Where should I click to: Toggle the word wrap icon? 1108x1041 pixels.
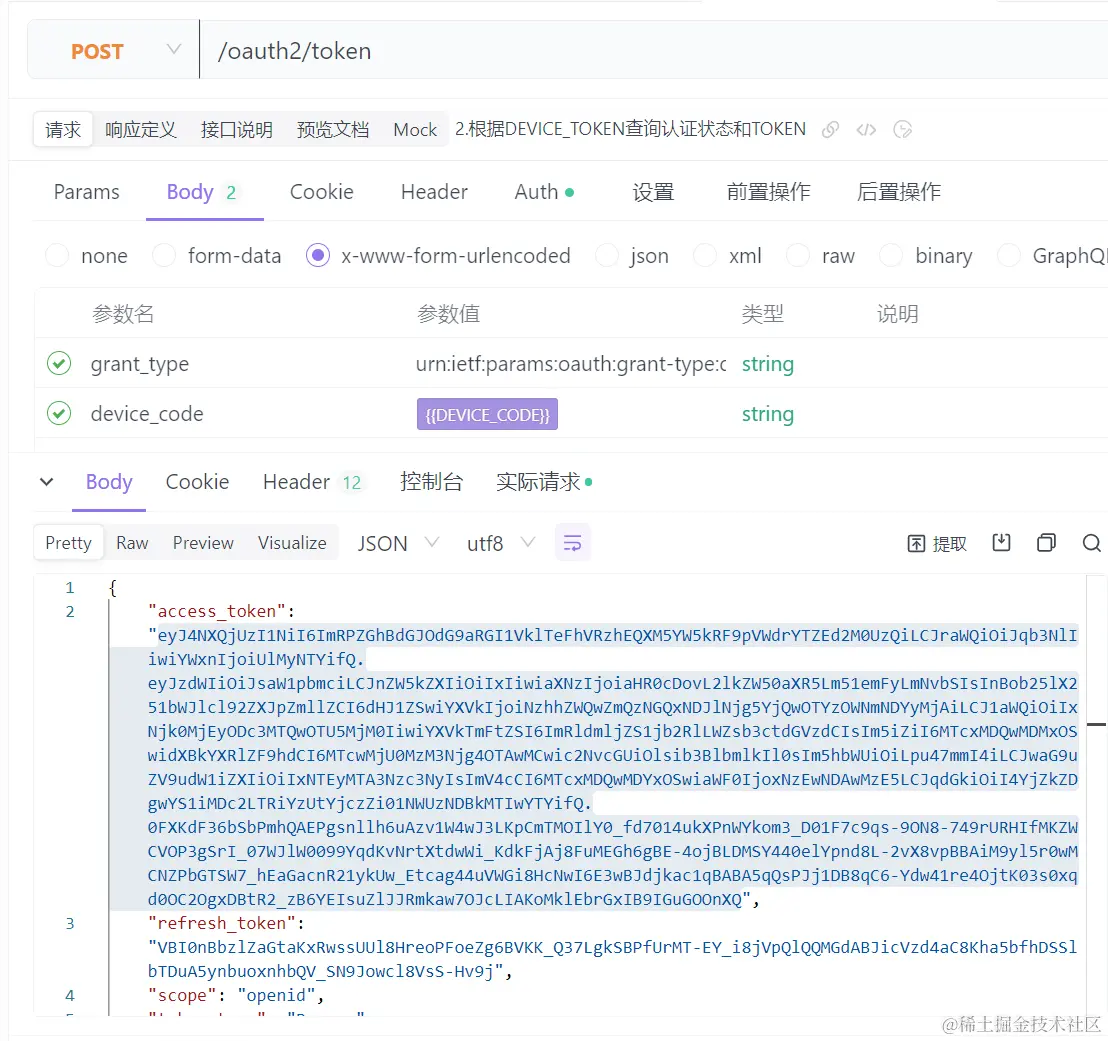click(x=572, y=543)
